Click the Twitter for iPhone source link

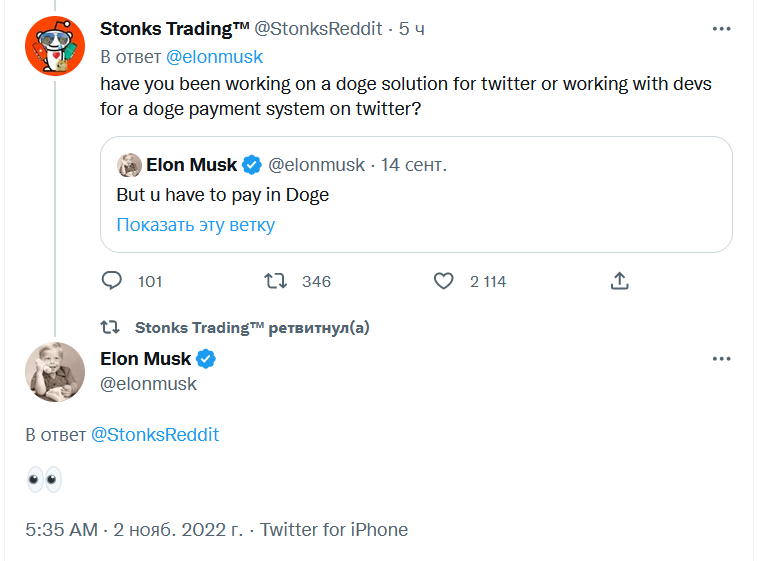pos(334,530)
